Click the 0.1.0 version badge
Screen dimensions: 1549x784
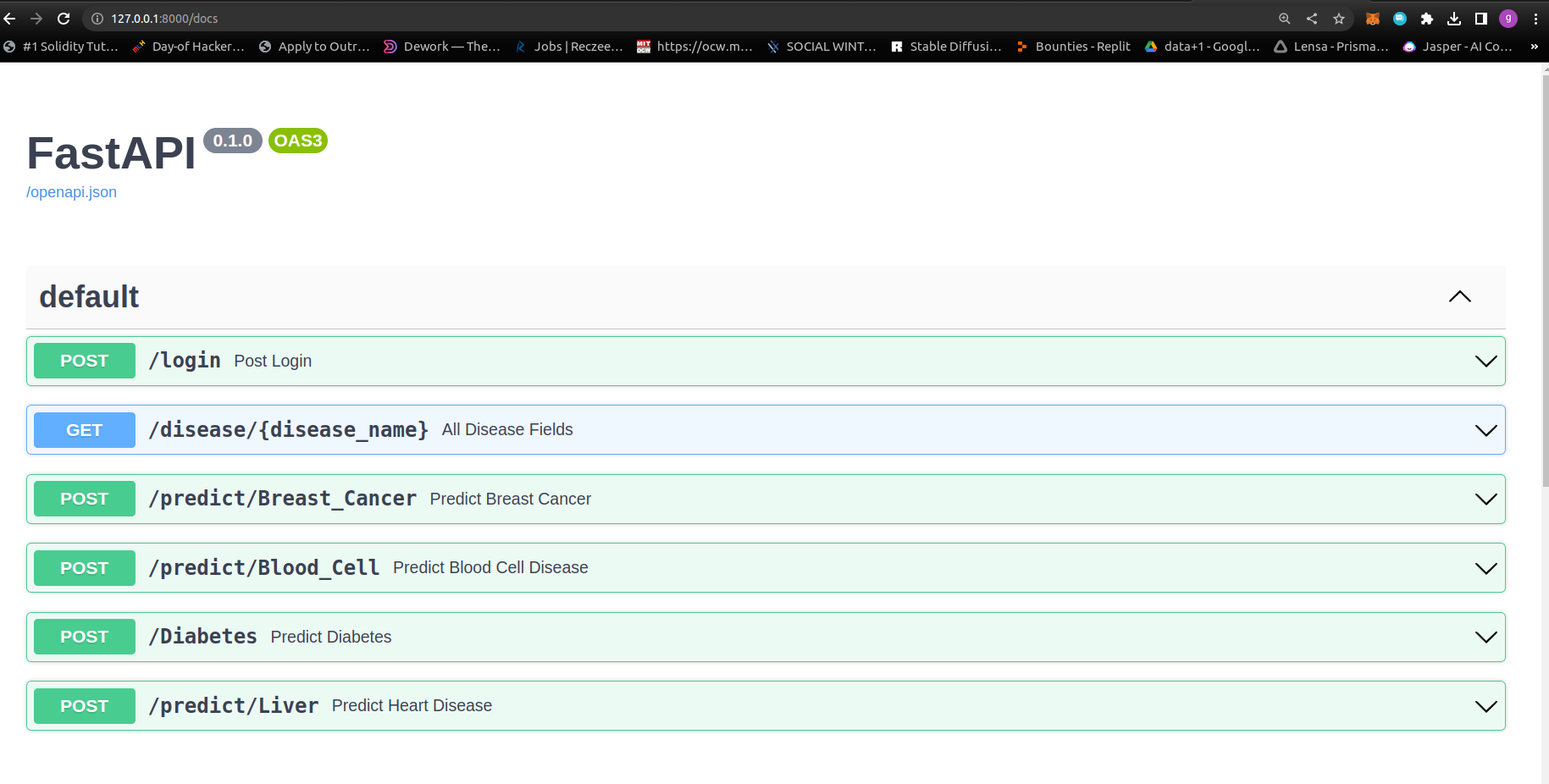click(x=233, y=141)
